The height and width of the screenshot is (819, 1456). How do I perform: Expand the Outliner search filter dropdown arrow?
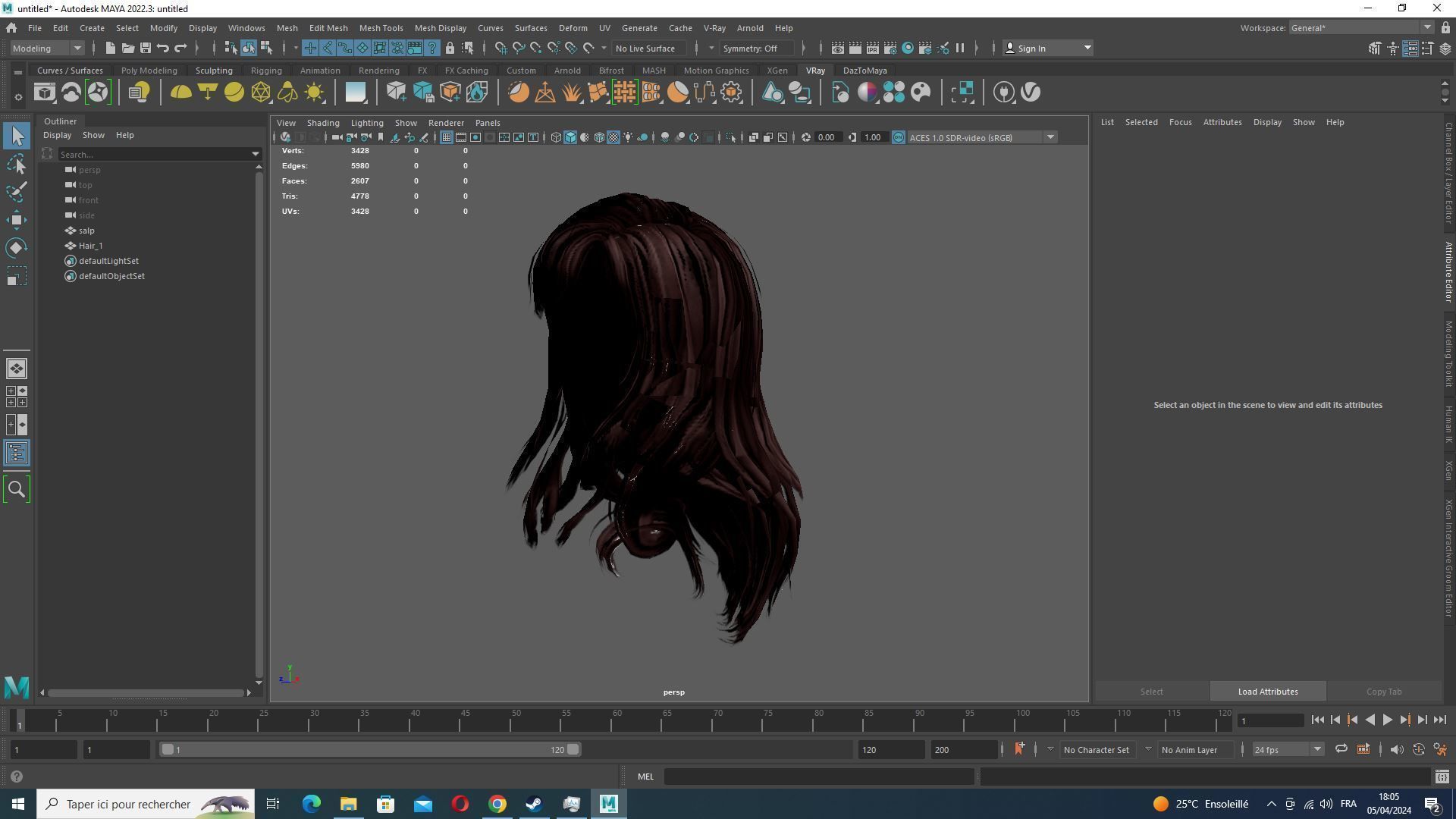tap(256, 154)
